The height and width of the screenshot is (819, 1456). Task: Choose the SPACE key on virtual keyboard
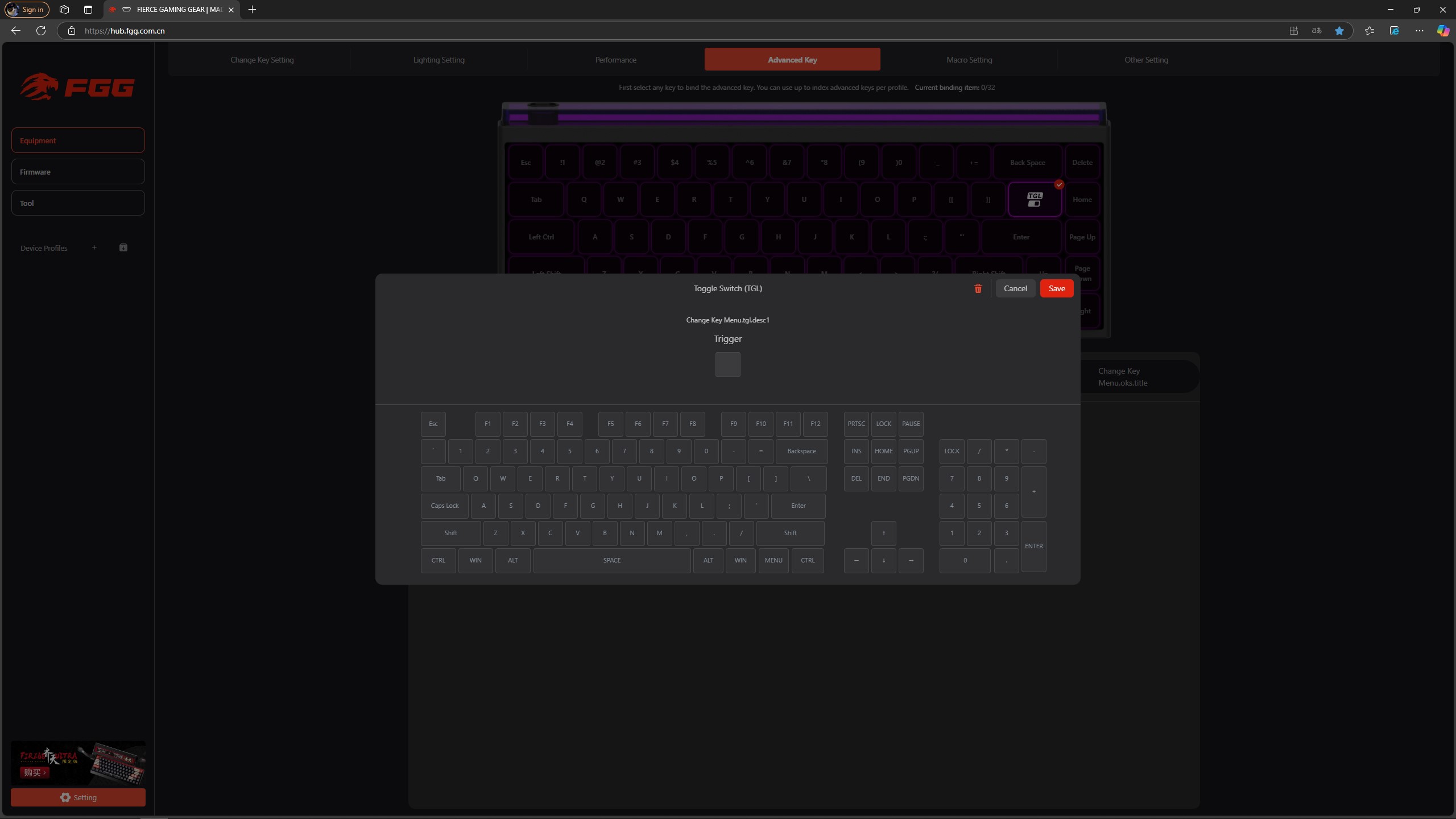(612, 560)
